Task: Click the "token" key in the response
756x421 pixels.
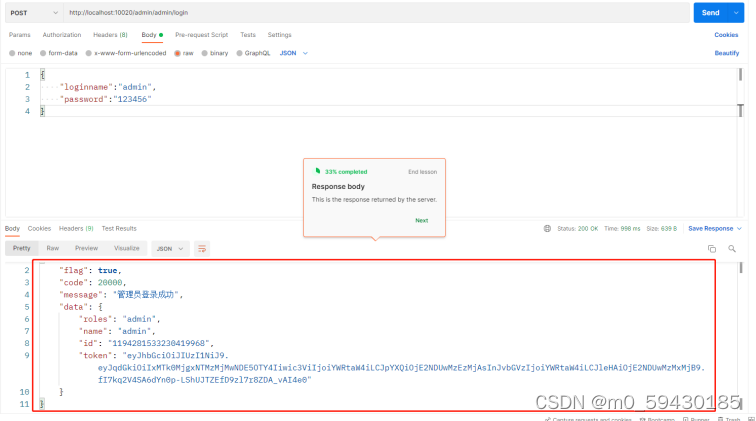Action: click(x=93, y=355)
